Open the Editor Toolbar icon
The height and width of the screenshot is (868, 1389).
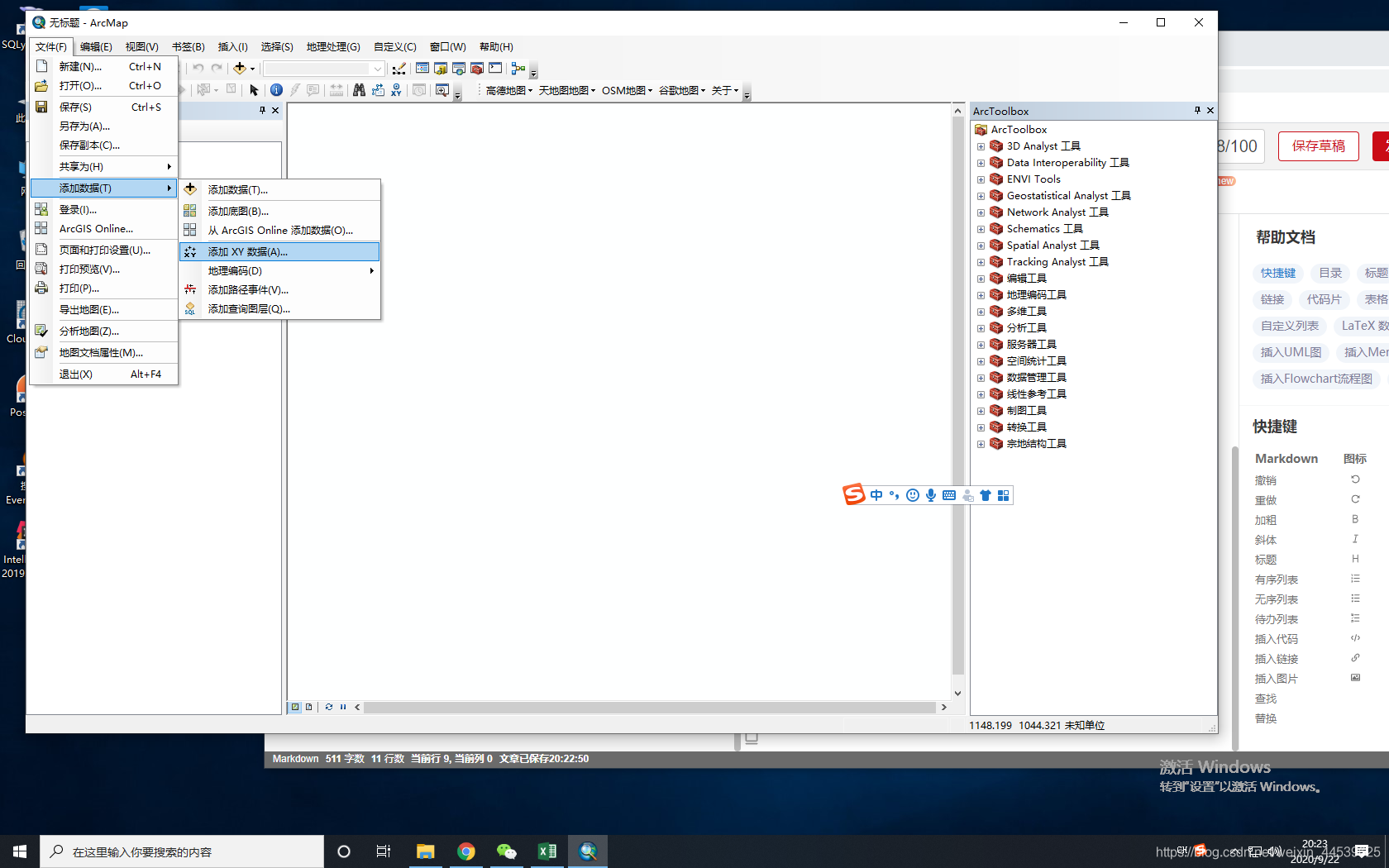[x=399, y=68]
